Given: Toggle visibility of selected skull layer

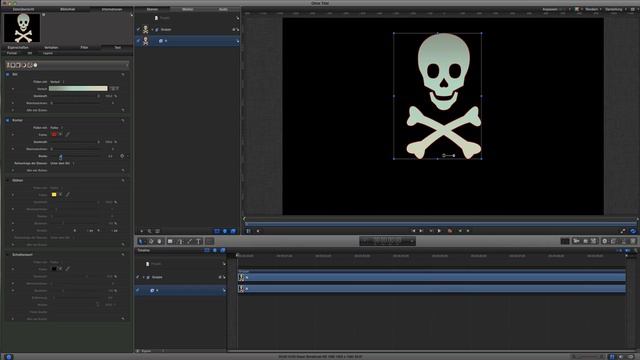Looking at the screenshot, I should pyautogui.click(x=138, y=41).
